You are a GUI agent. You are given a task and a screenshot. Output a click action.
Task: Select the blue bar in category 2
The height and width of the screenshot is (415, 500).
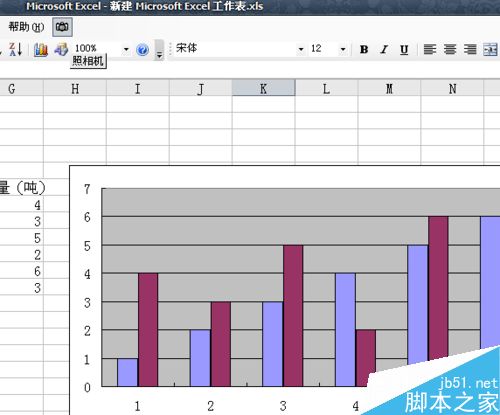coord(200,358)
